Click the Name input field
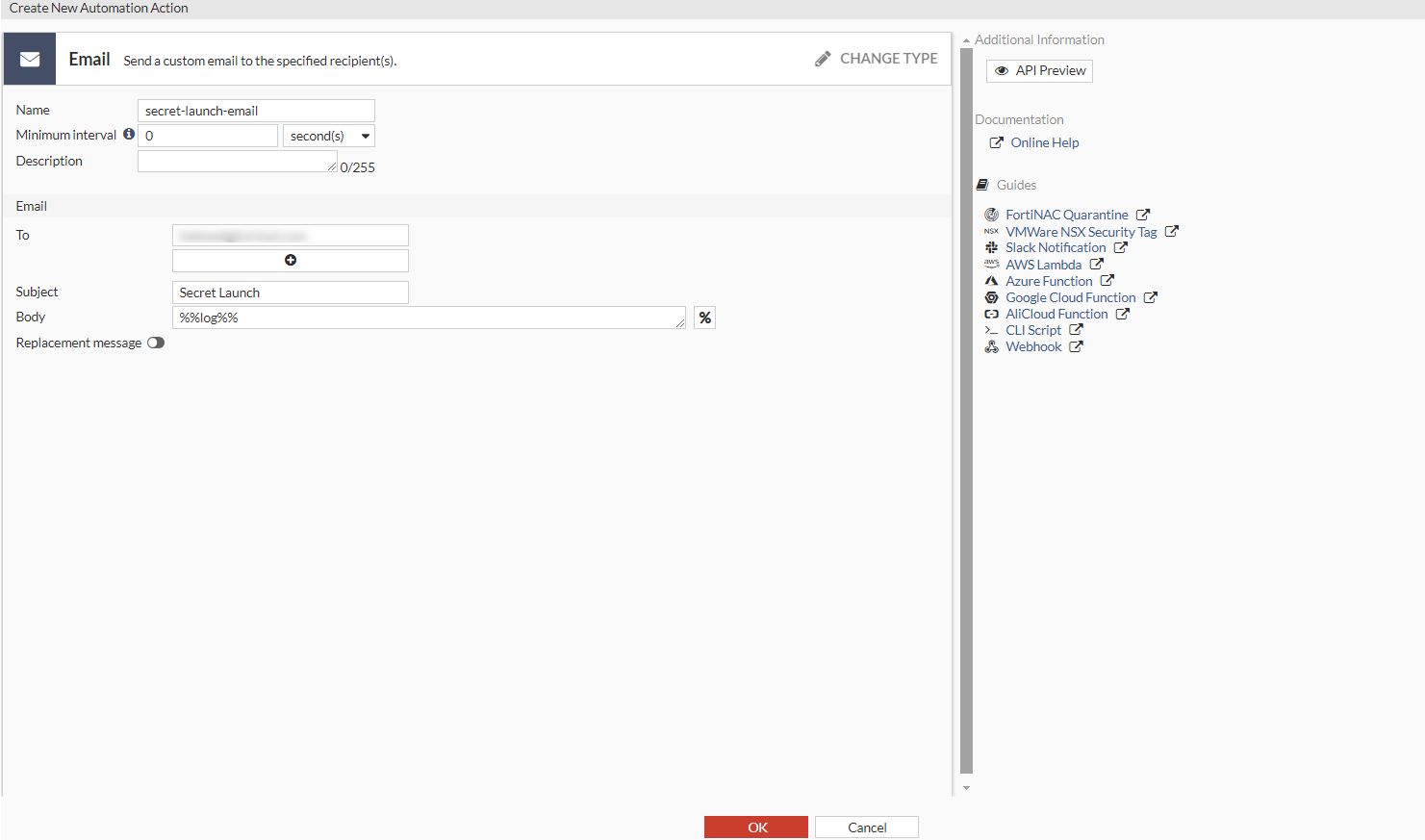The width and height of the screenshot is (1425, 840). pyautogui.click(x=256, y=111)
